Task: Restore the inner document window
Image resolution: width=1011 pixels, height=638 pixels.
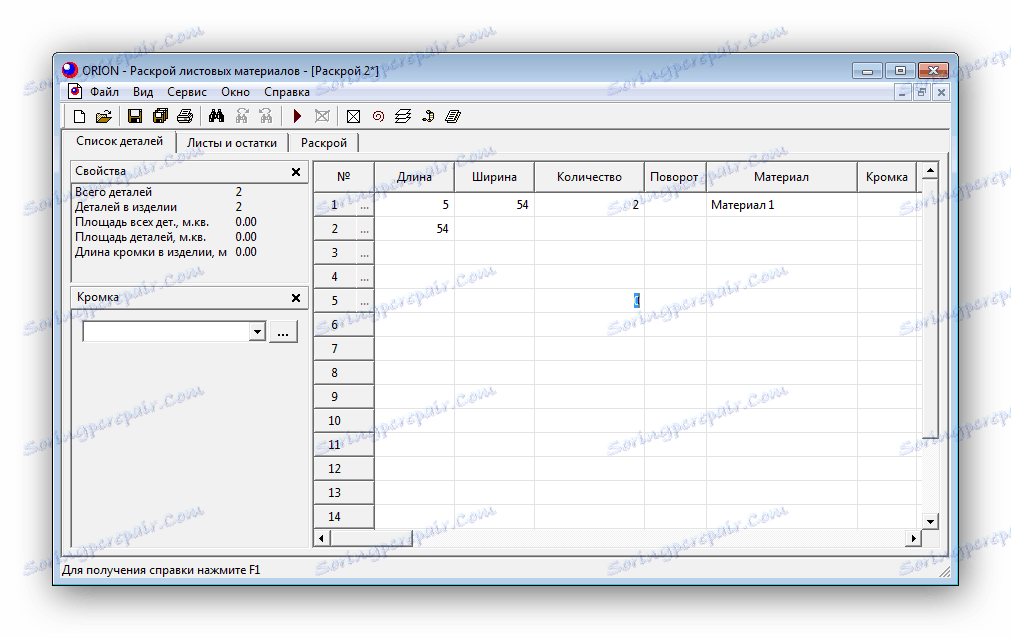Action: point(921,92)
